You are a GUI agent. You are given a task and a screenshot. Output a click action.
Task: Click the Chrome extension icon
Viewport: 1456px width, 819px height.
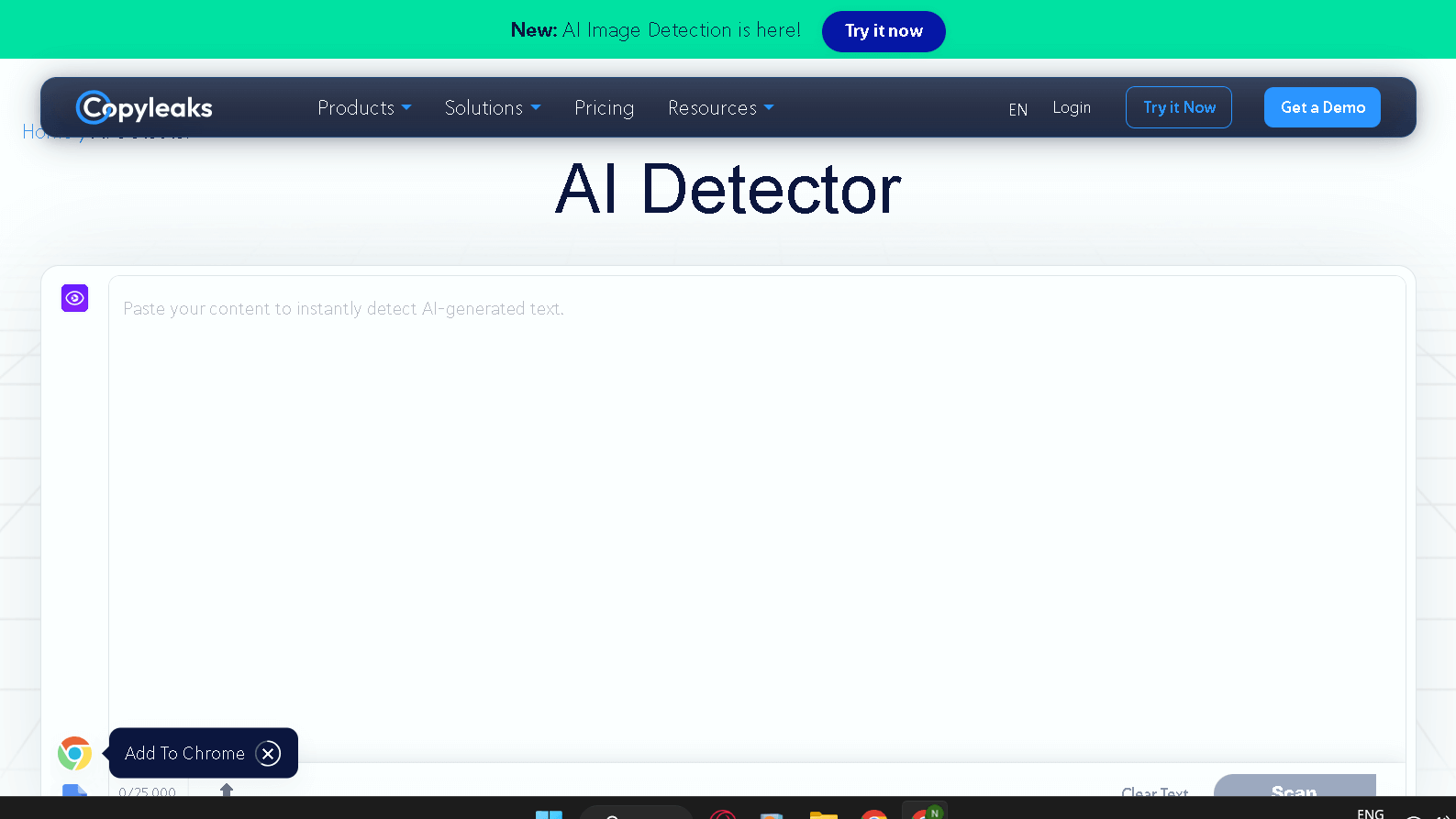74,753
